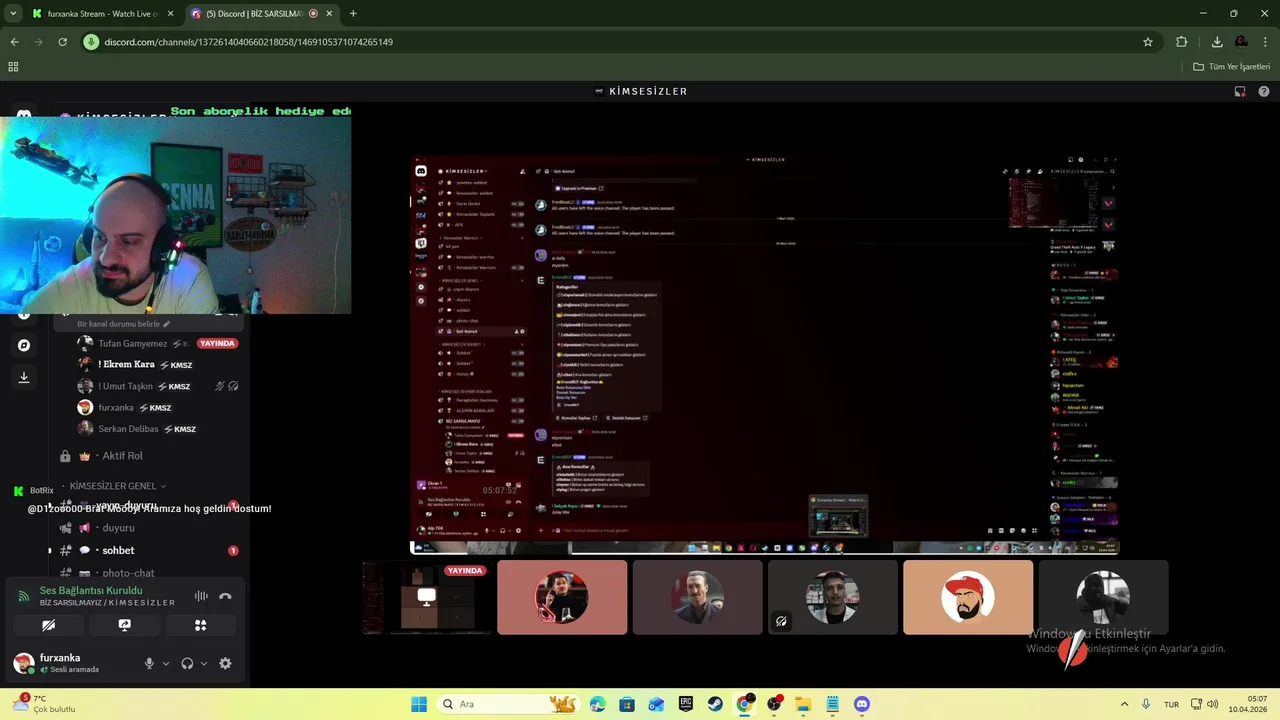Open the sohbet channel
Image resolution: width=1280 pixels, height=720 pixels.
(x=118, y=550)
